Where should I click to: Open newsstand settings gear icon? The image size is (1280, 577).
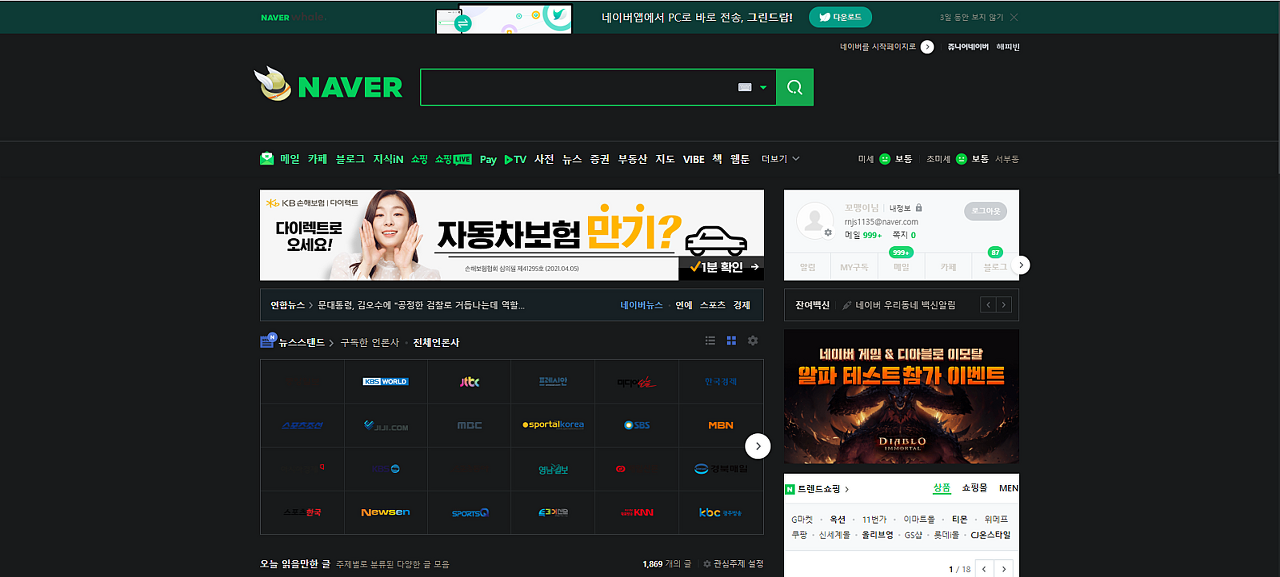pos(753,341)
